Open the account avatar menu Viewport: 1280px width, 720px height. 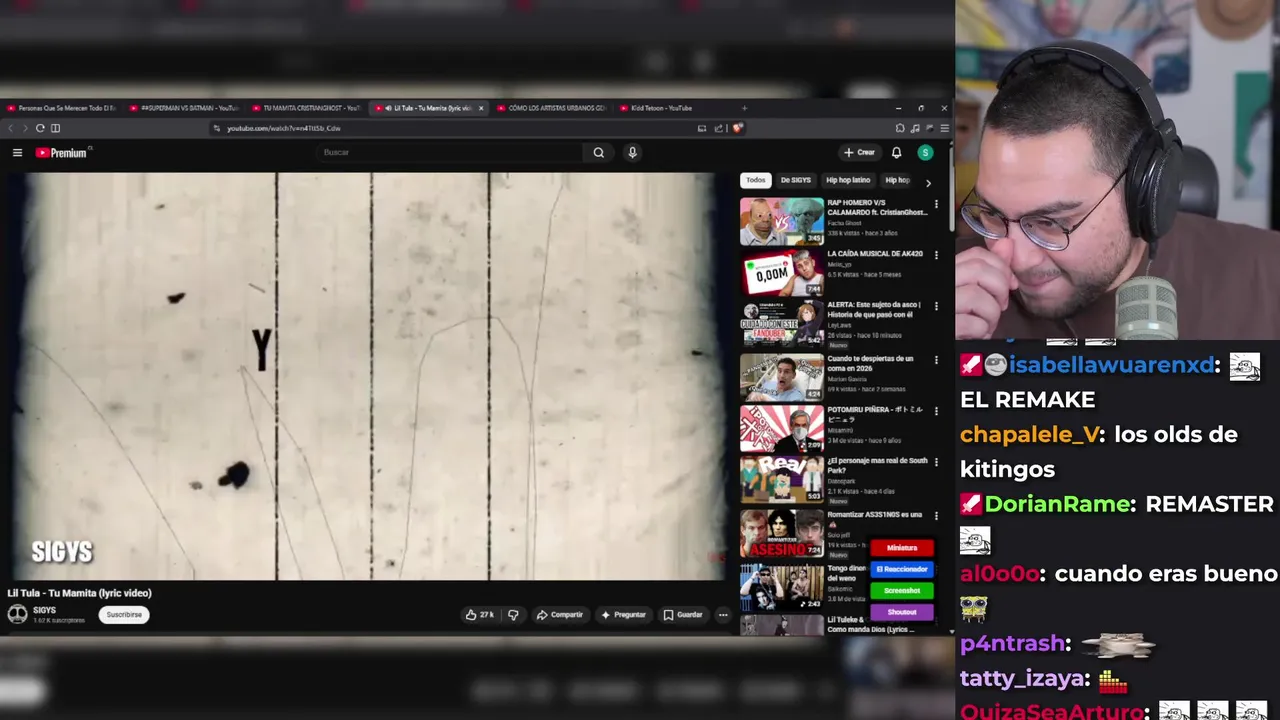pos(925,153)
